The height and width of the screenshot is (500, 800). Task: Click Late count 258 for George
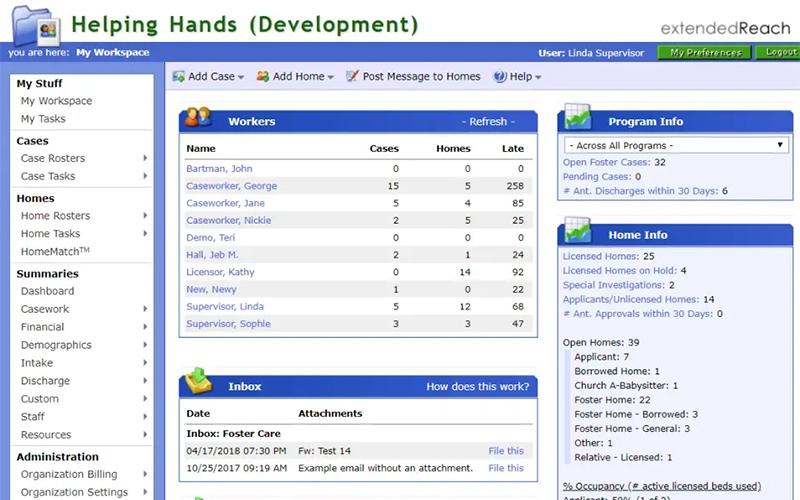pos(515,186)
